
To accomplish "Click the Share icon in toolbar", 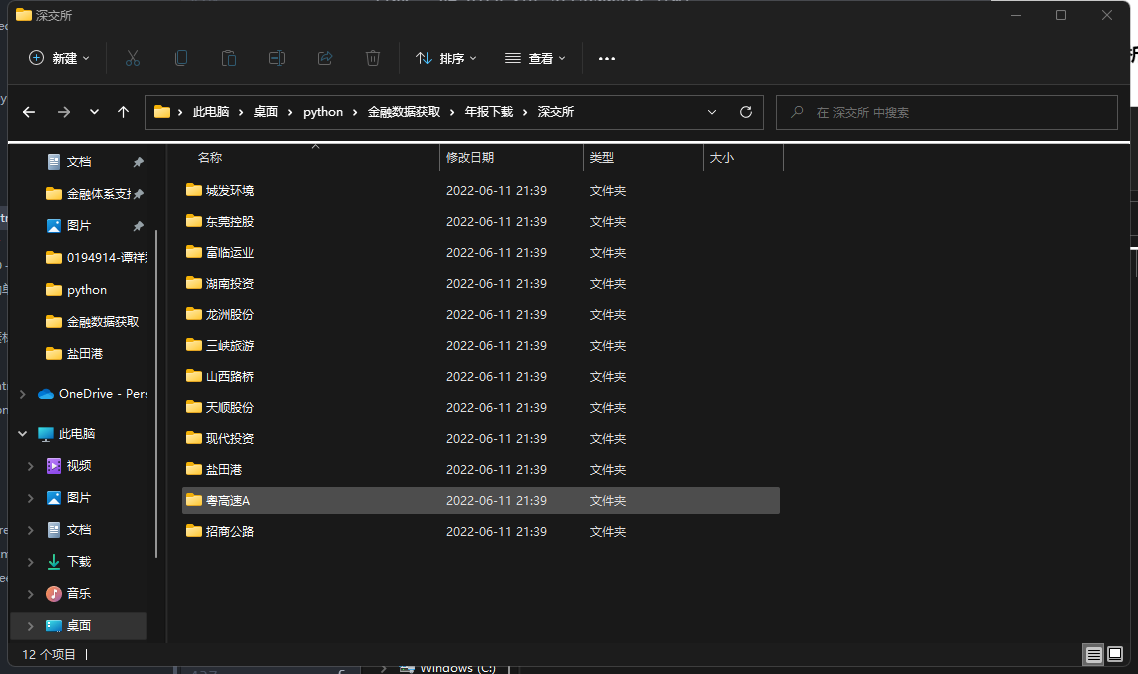I will click(325, 58).
